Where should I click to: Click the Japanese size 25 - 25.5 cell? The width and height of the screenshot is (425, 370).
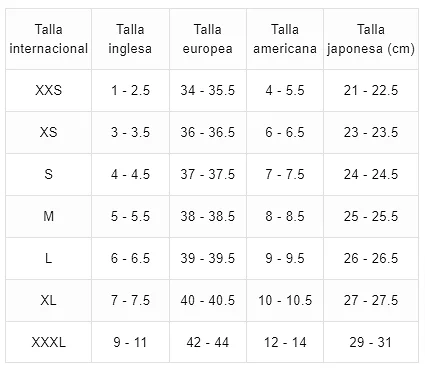coord(371,216)
